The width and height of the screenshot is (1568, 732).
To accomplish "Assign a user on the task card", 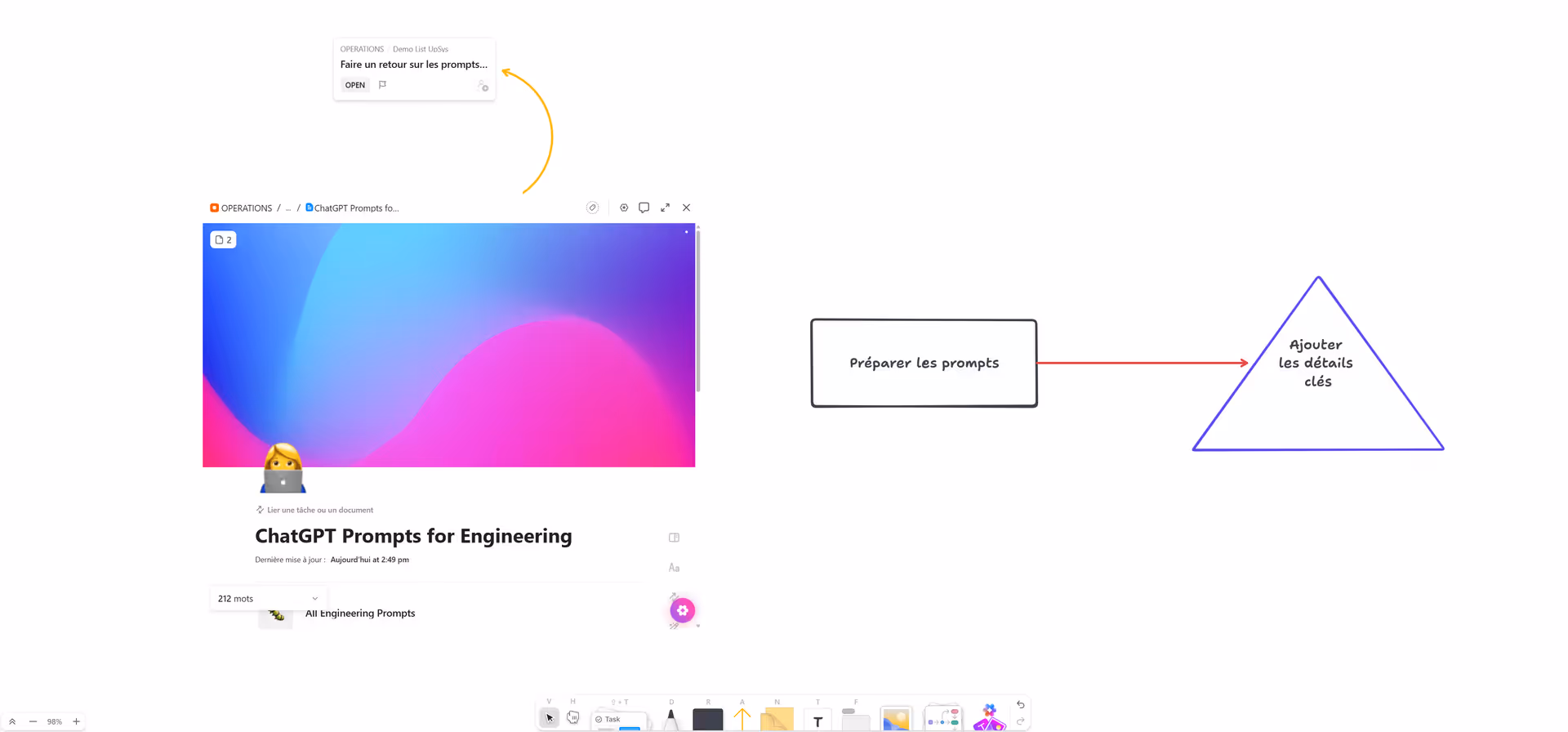I will 483,85.
